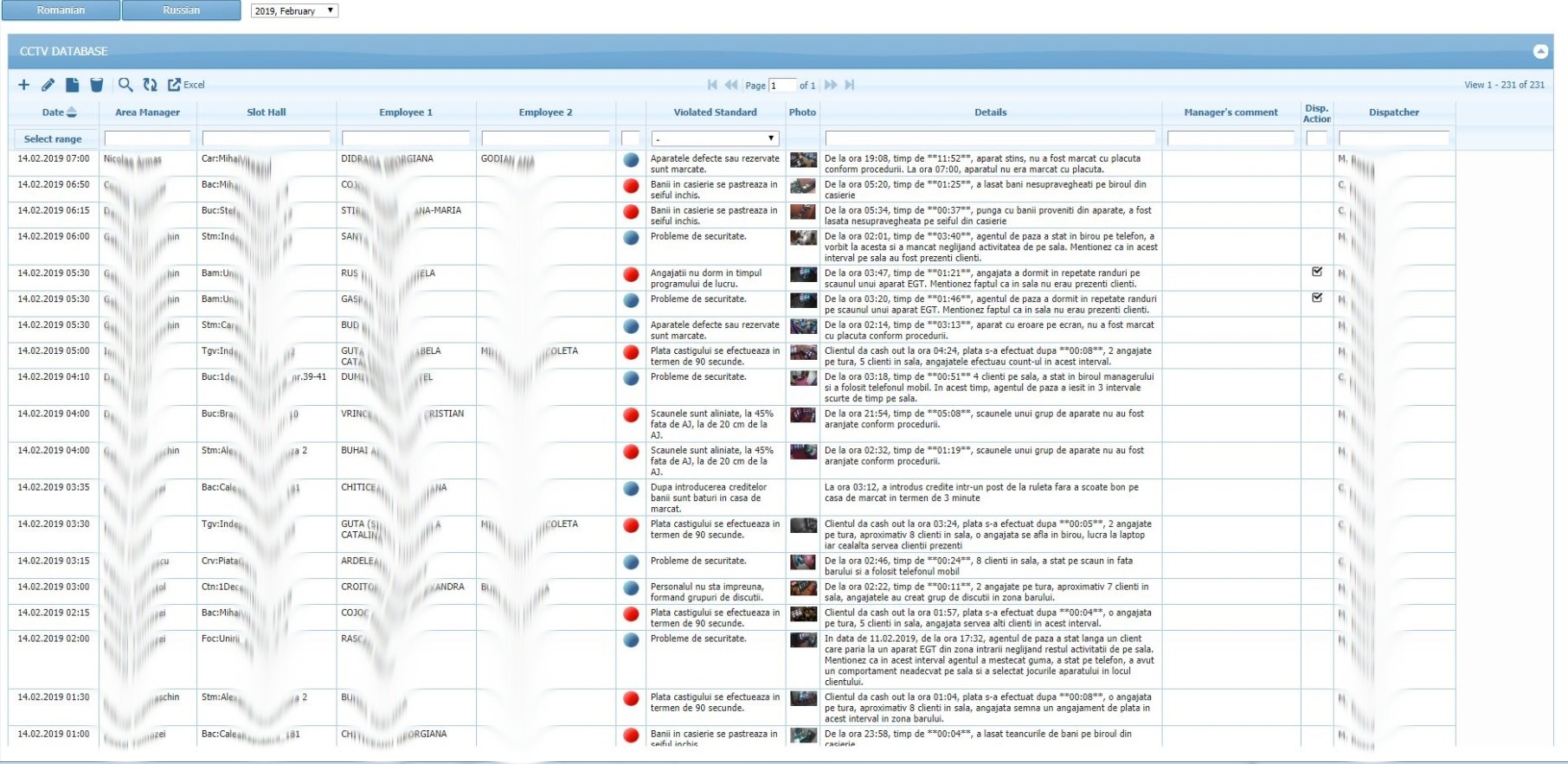Click the Select range date filter button

tap(53, 138)
